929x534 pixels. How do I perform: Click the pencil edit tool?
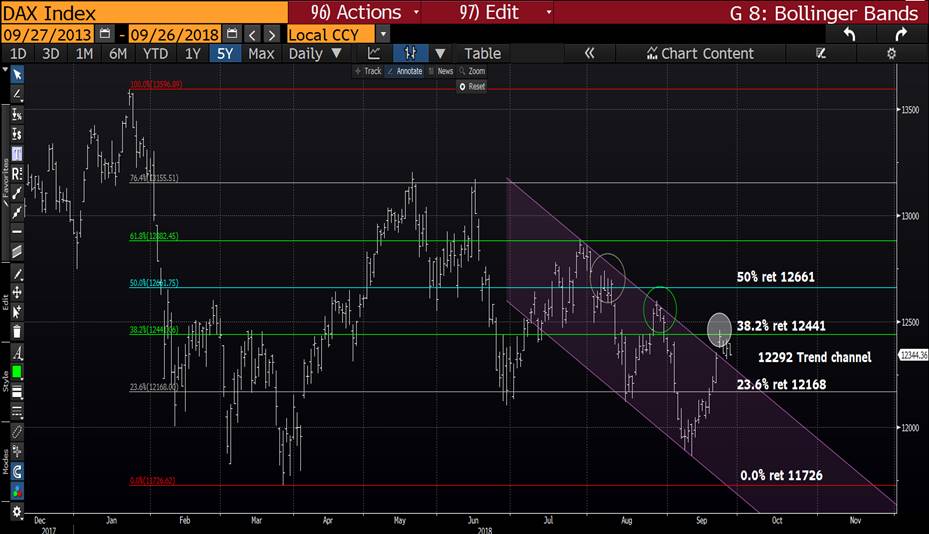pyautogui.click(x=17, y=273)
